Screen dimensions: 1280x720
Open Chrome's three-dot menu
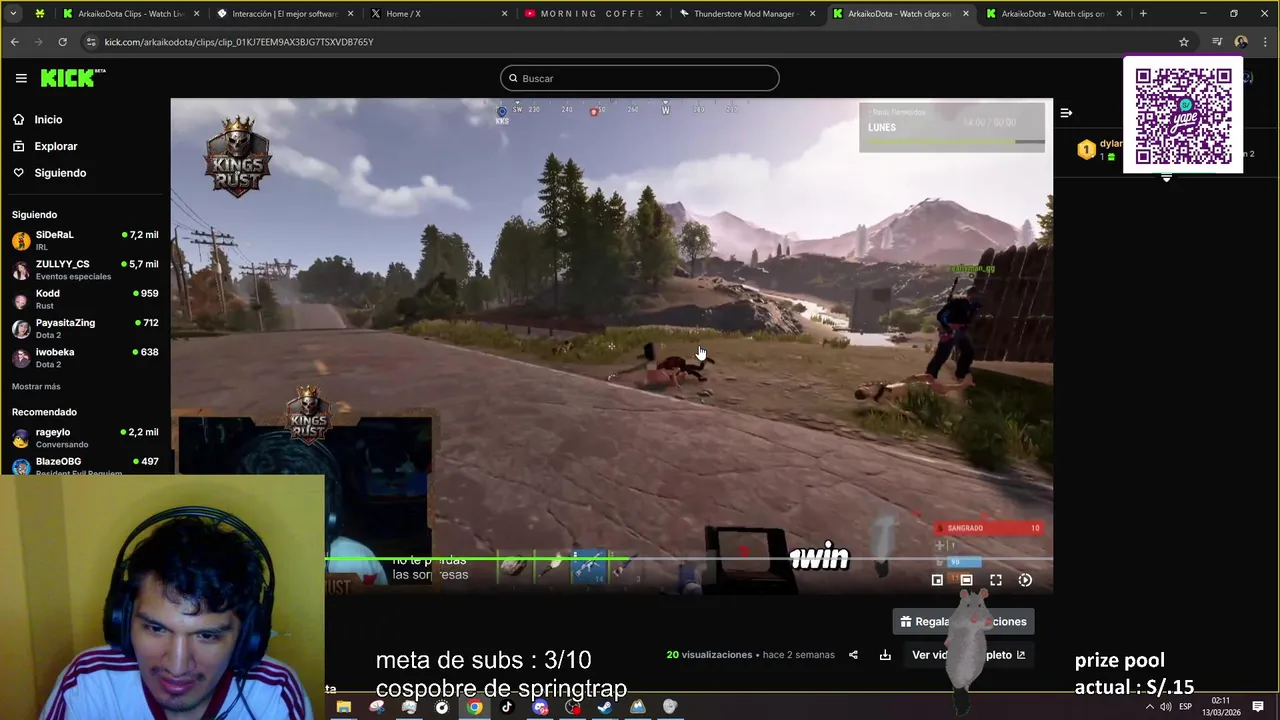click(1264, 42)
